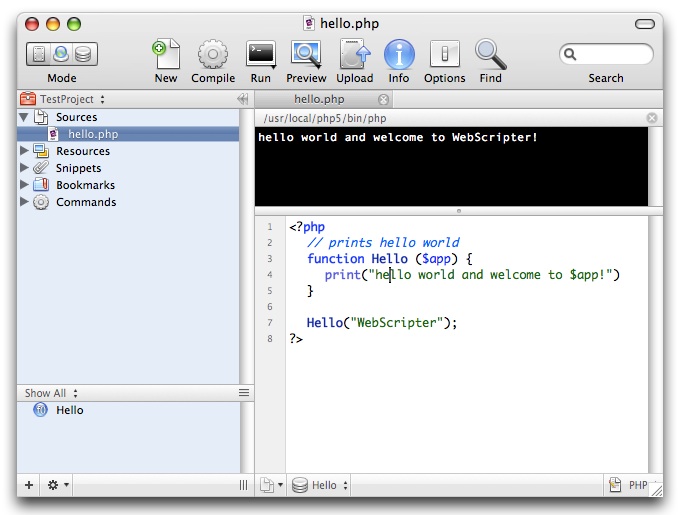Screen dimensions: 681x515
Task: Select hello.php in Sources
Action: [128, 134]
